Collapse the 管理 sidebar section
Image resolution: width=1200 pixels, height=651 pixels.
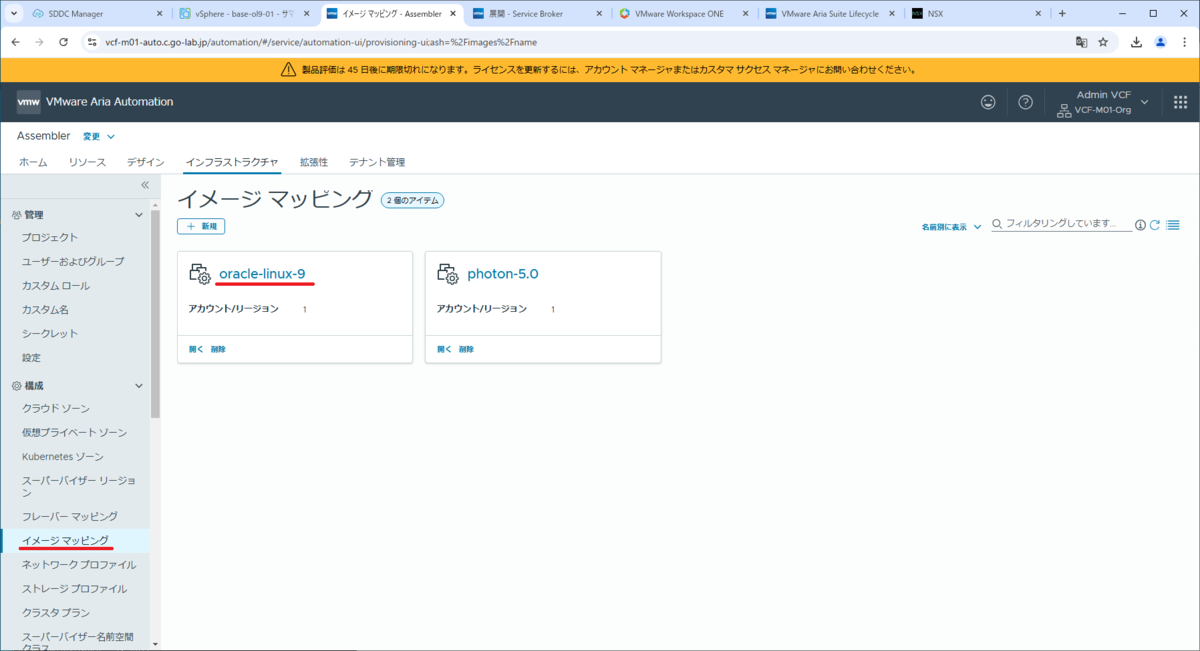[x=139, y=215]
